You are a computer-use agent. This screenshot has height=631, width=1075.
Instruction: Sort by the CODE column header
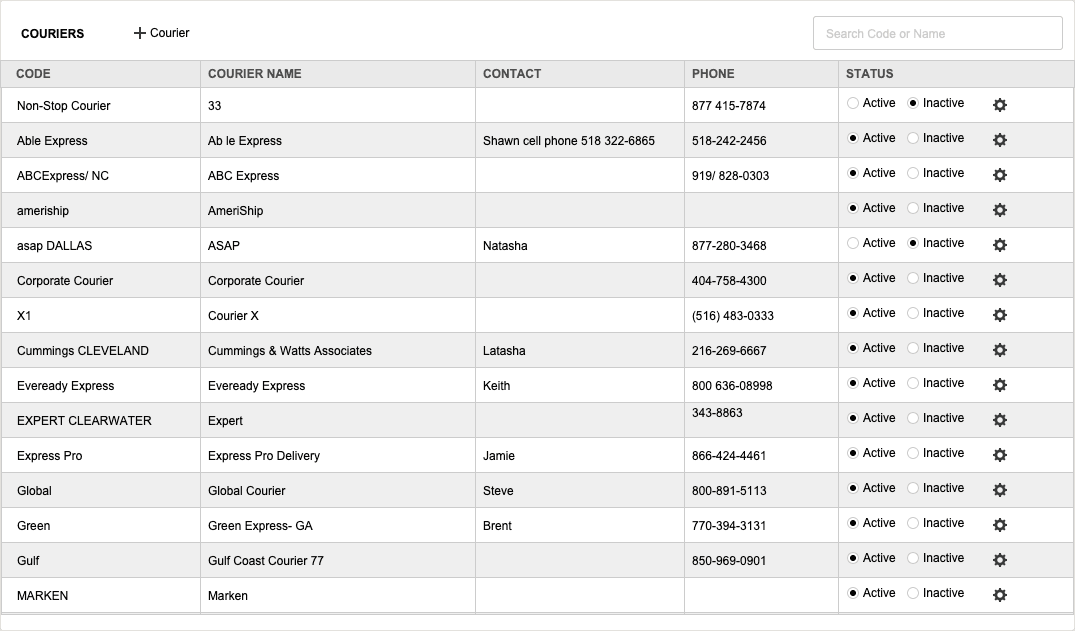(x=34, y=74)
